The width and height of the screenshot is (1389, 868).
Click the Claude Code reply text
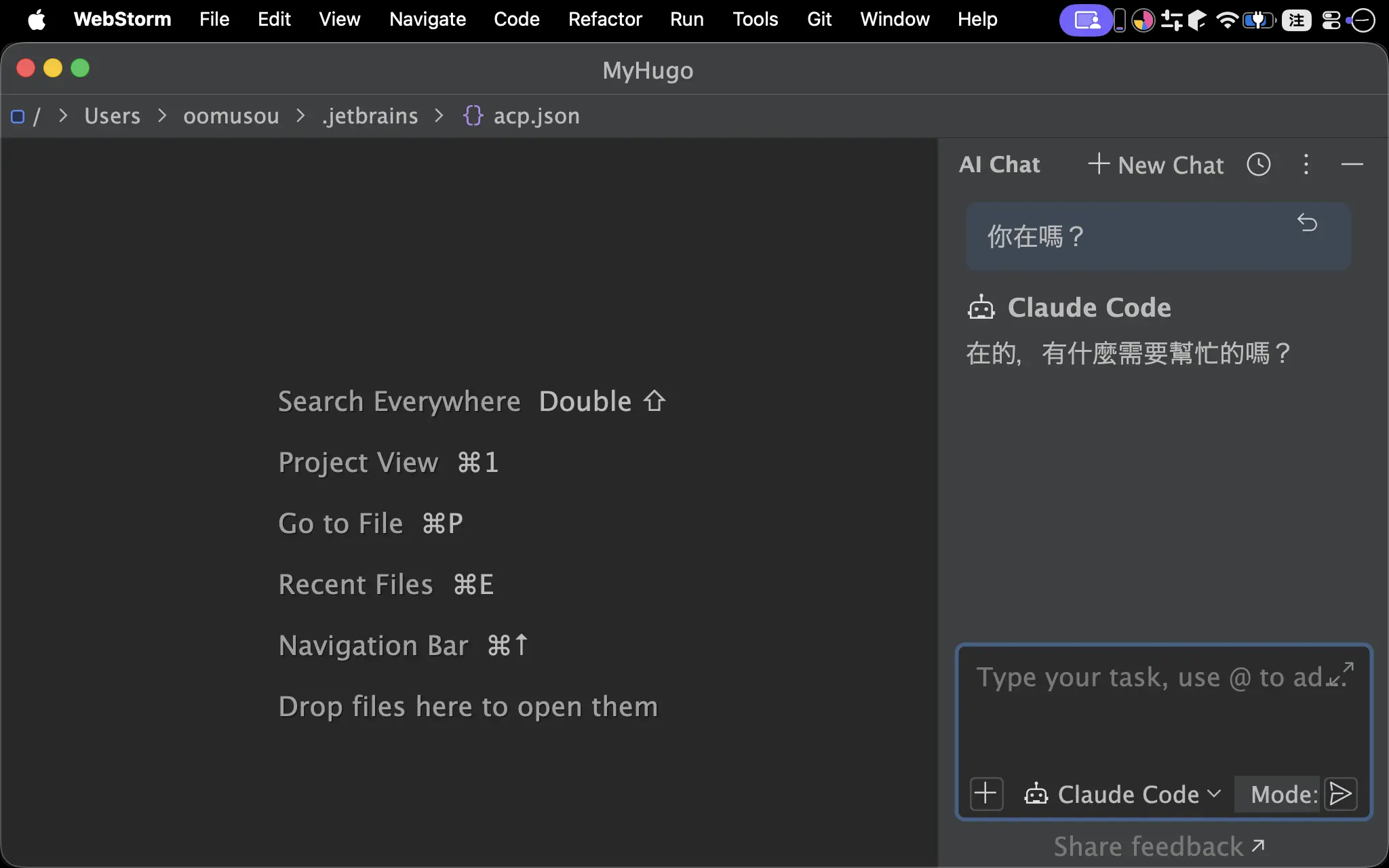1129,353
